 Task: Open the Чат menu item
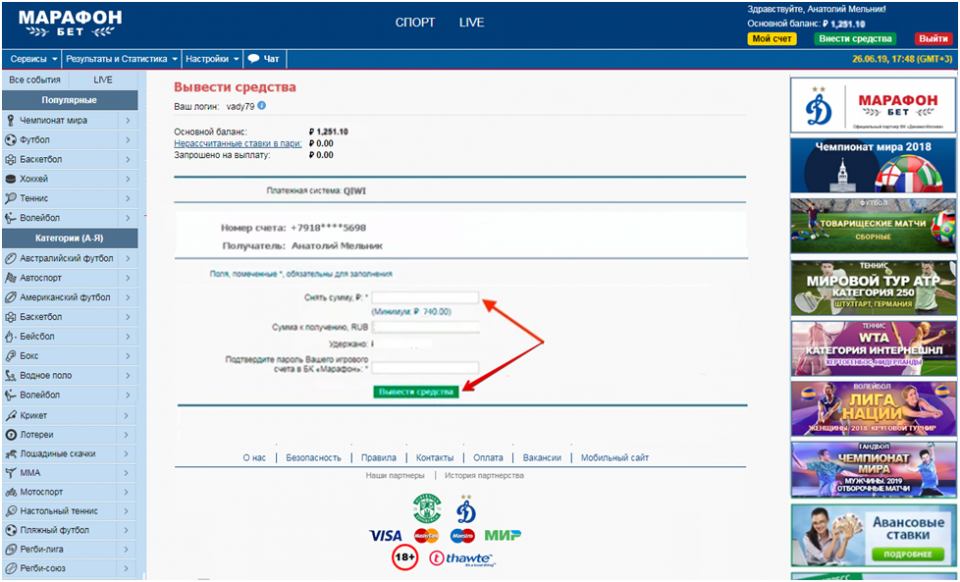pos(264,59)
